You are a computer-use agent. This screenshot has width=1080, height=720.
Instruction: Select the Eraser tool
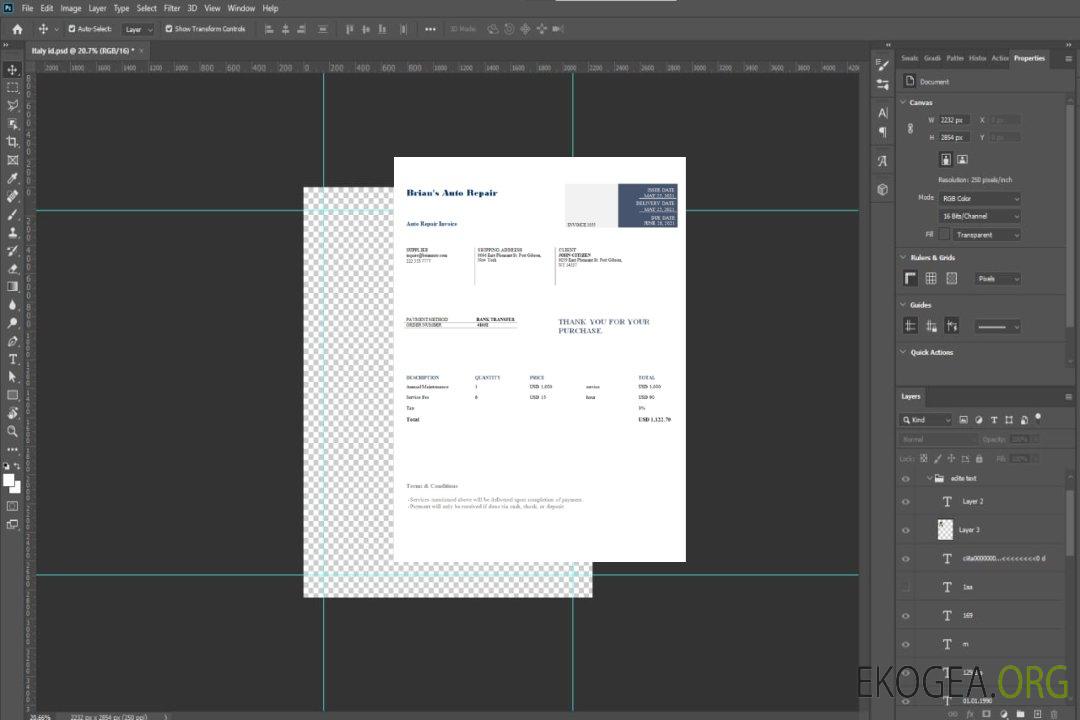12,269
